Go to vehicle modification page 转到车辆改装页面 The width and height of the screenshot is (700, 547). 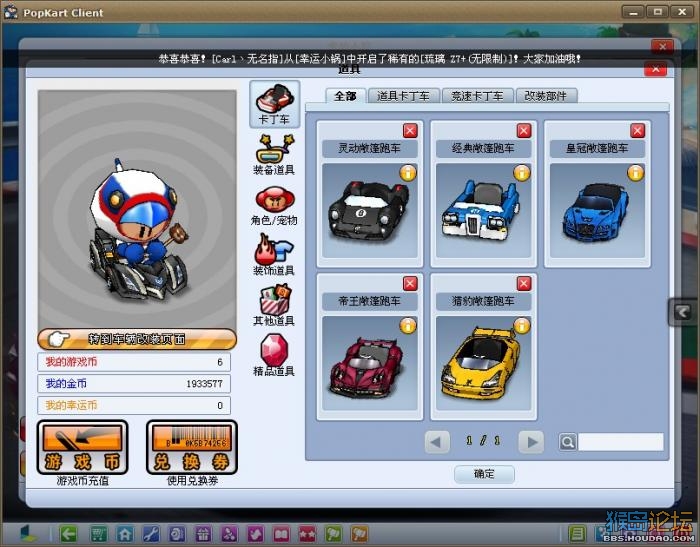pos(137,339)
